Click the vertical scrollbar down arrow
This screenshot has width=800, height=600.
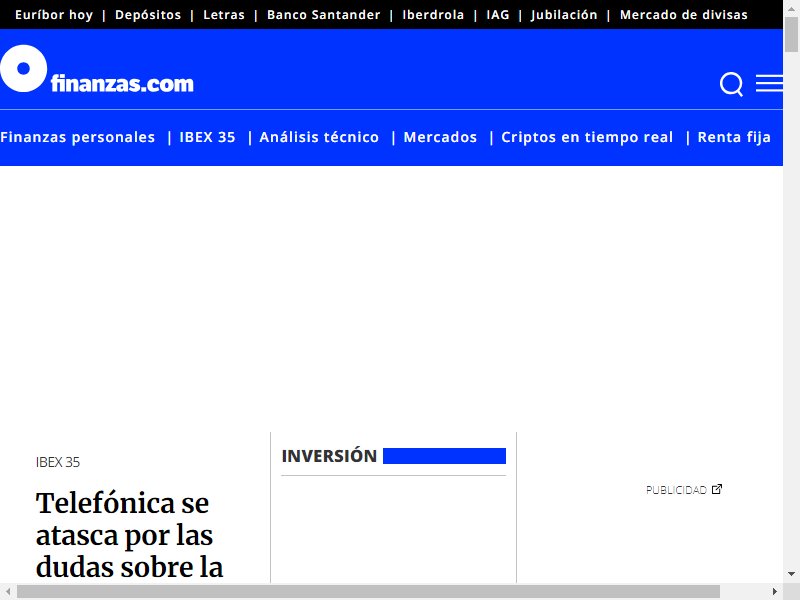[791, 574]
